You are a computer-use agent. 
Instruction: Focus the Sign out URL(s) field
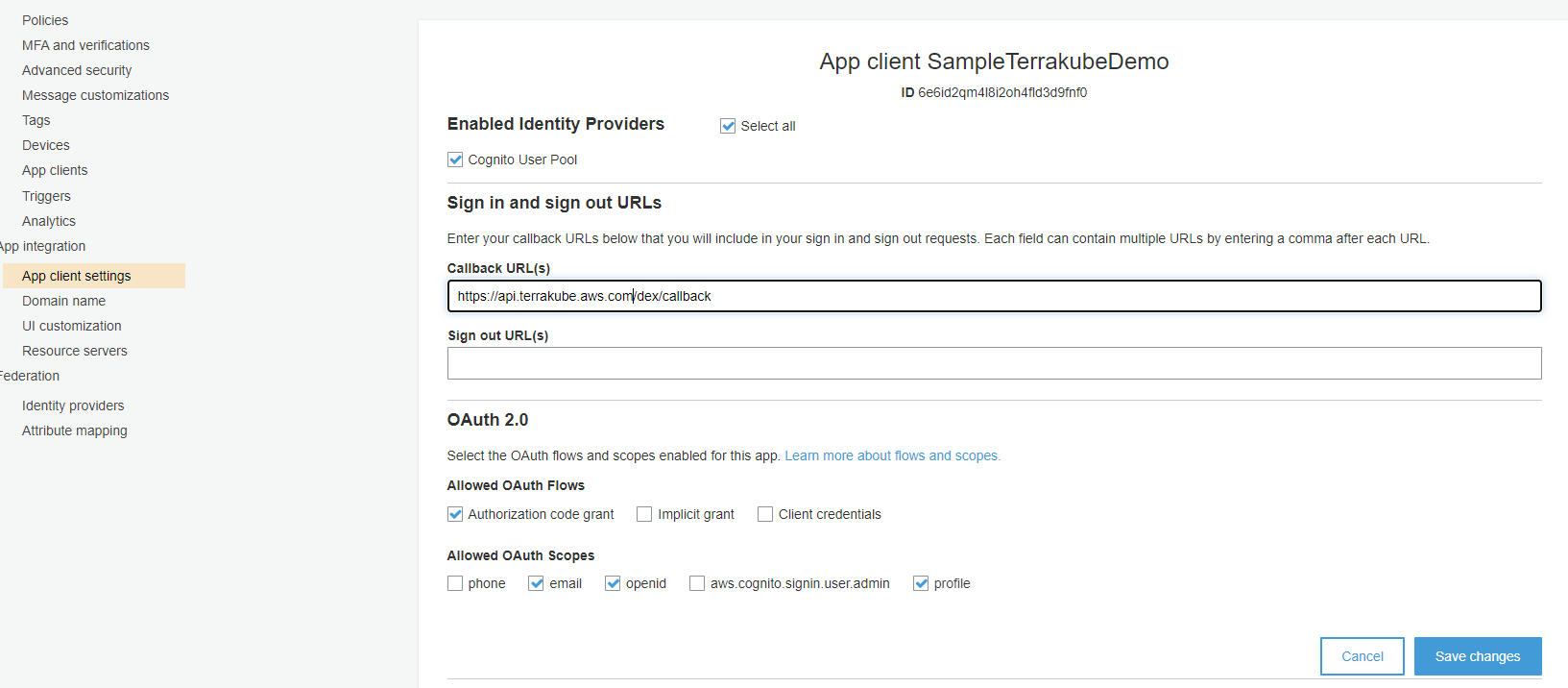tap(994, 363)
